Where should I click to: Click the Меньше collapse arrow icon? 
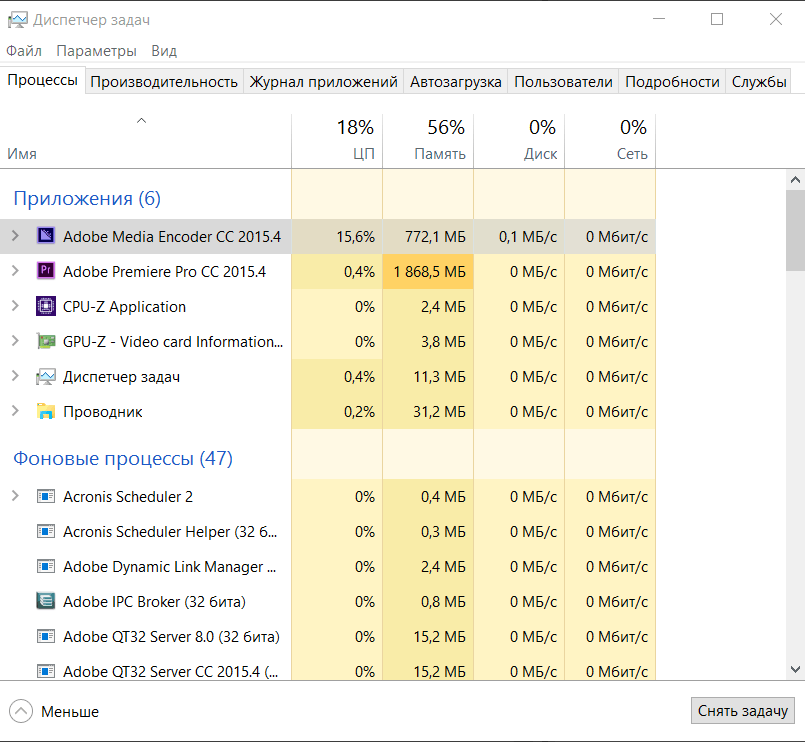(21, 711)
